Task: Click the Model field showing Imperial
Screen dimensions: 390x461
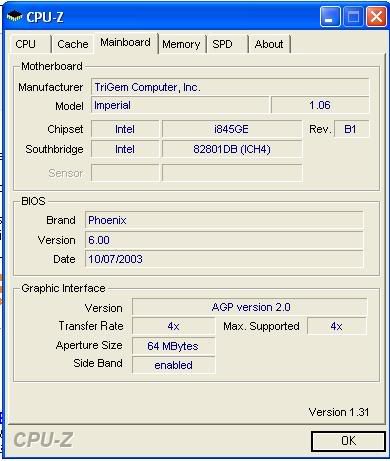Action: pyautogui.click(x=180, y=105)
